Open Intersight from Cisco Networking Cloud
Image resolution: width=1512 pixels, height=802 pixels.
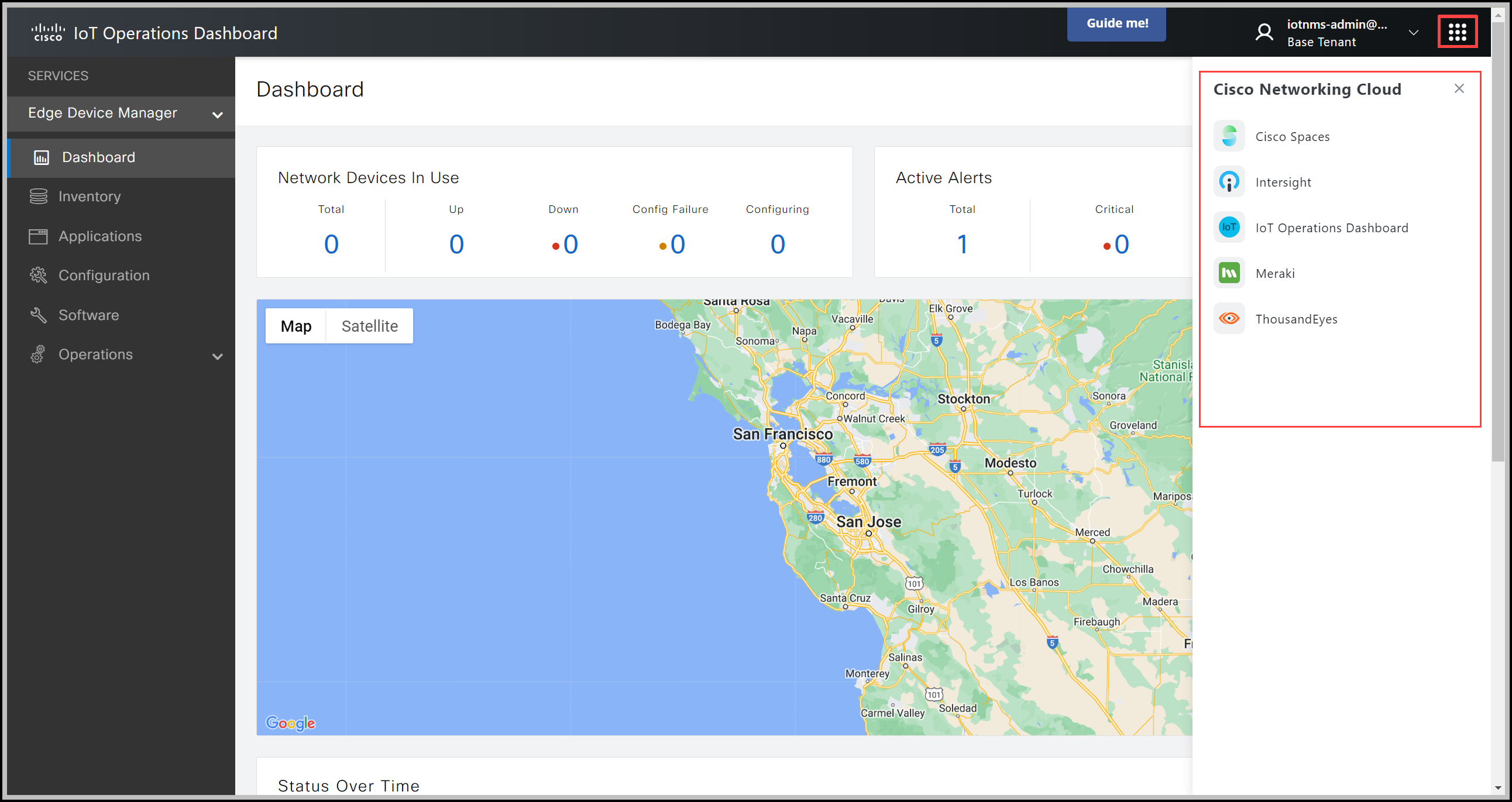(x=1283, y=182)
